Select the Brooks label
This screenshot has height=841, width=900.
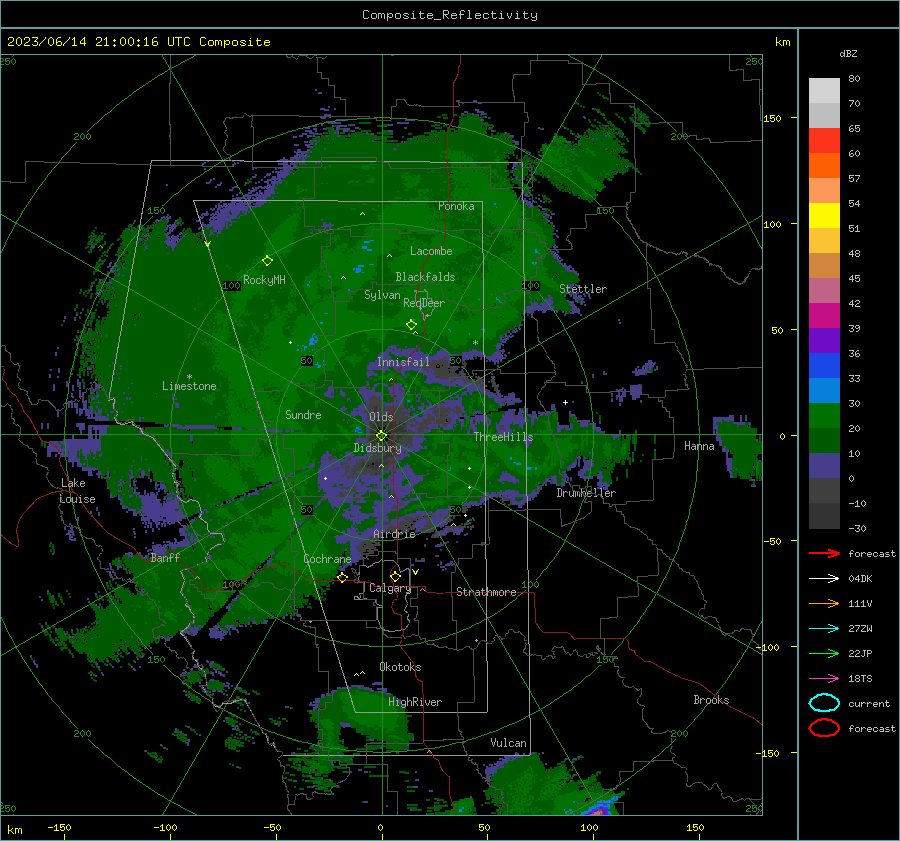coord(711,700)
